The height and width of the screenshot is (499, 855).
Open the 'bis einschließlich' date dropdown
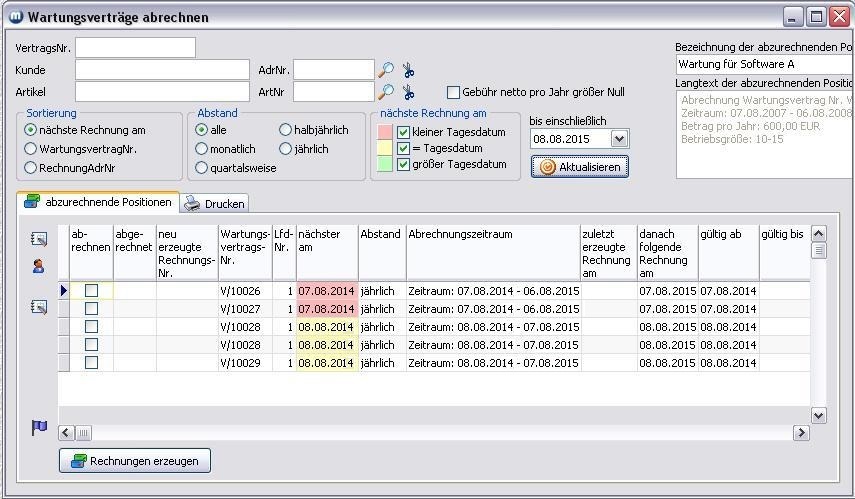(618, 140)
